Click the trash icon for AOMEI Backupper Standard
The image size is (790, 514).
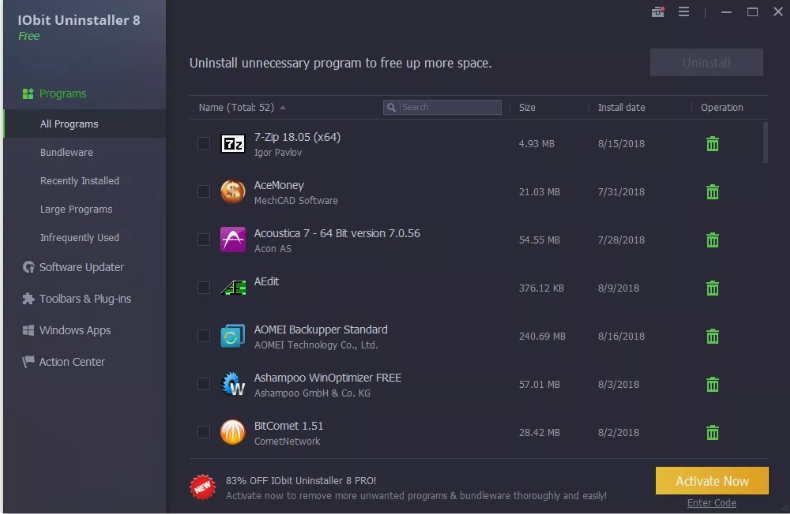click(x=712, y=336)
